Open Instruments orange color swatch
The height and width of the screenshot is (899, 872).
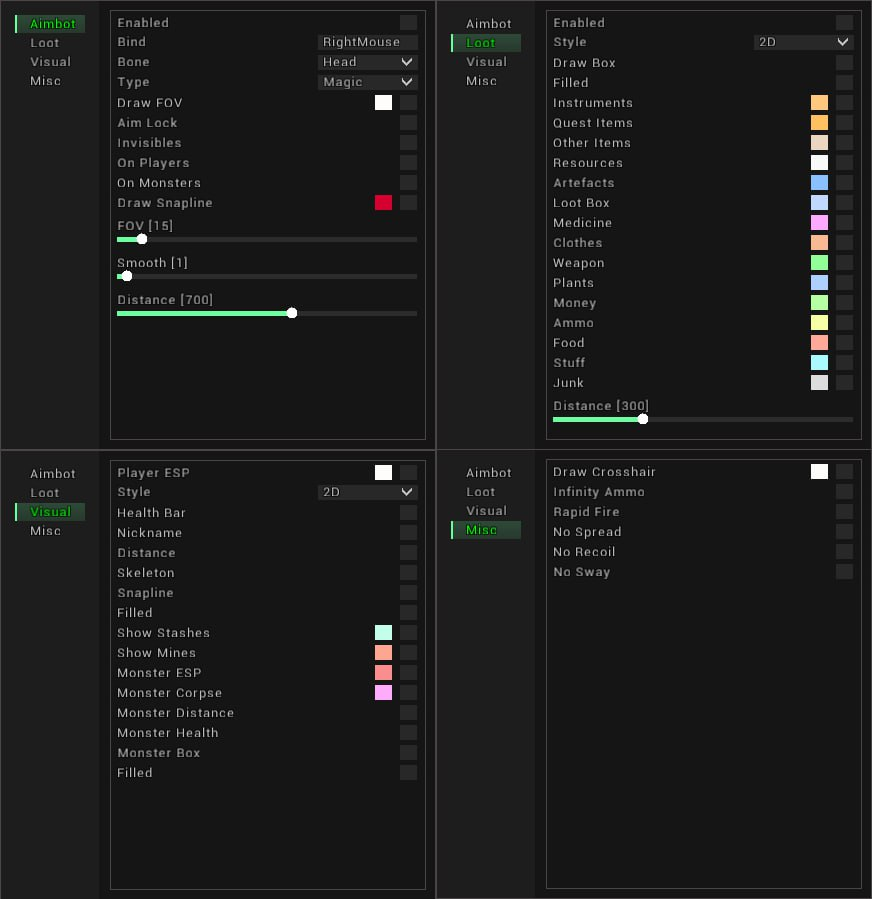819,102
